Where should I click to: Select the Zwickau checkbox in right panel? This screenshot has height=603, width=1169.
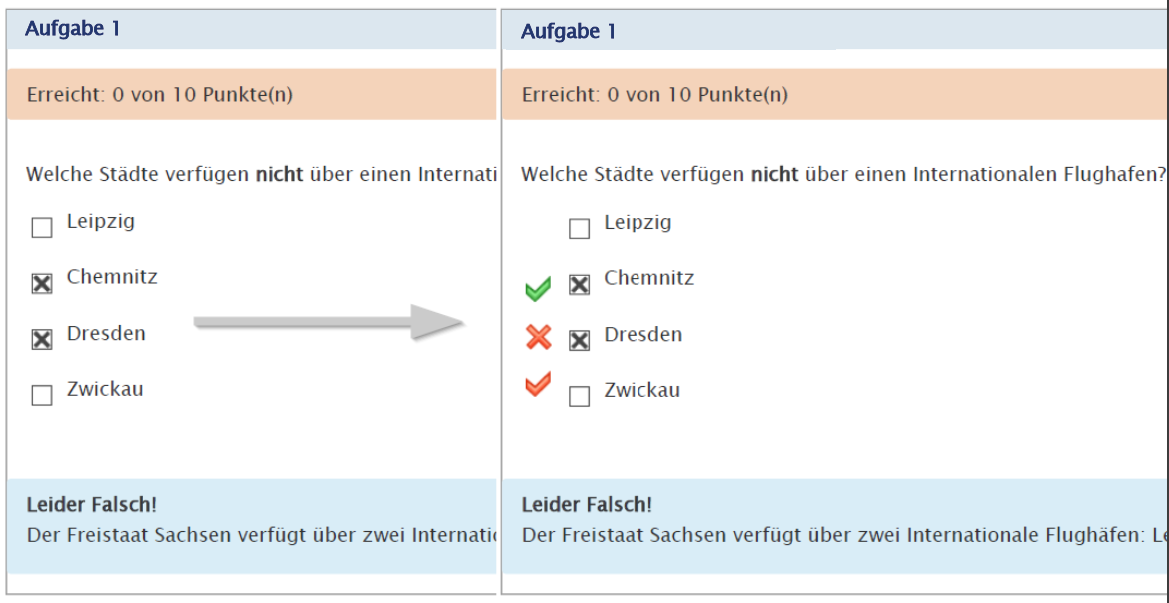click(x=579, y=396)
